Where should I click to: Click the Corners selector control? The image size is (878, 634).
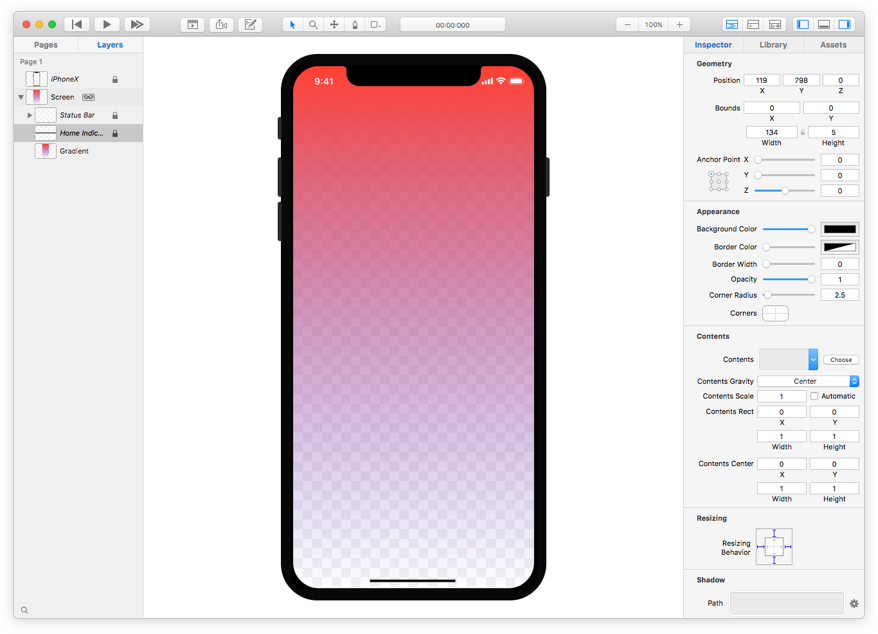tap(775, 313)
